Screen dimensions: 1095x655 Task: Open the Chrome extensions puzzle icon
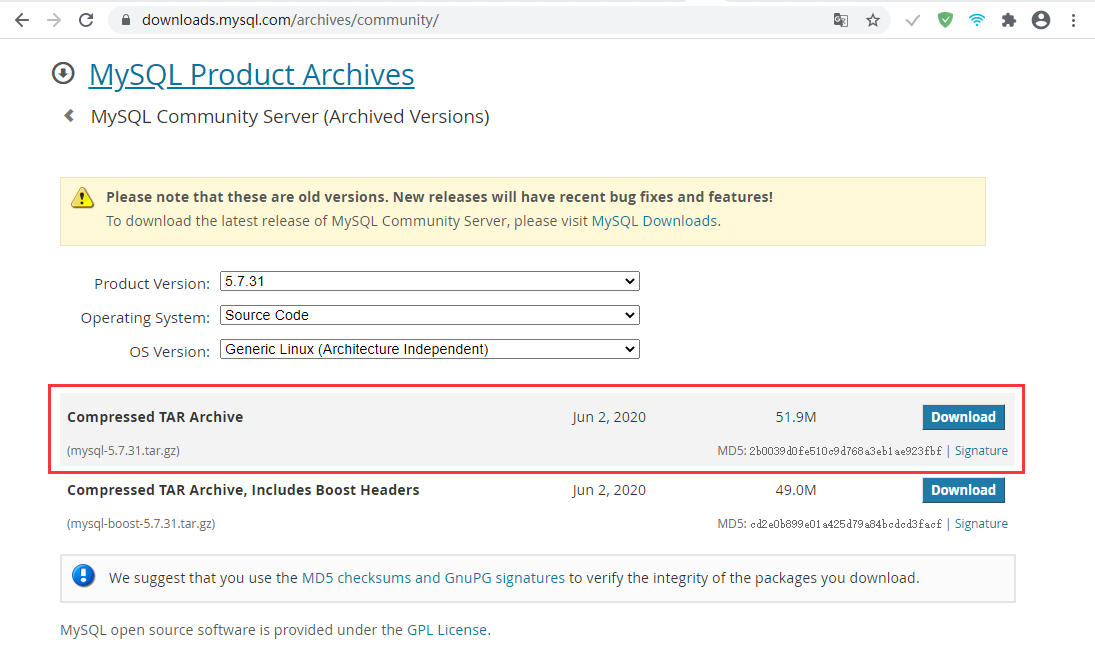pyautogui.click(x=1009, y=20)
